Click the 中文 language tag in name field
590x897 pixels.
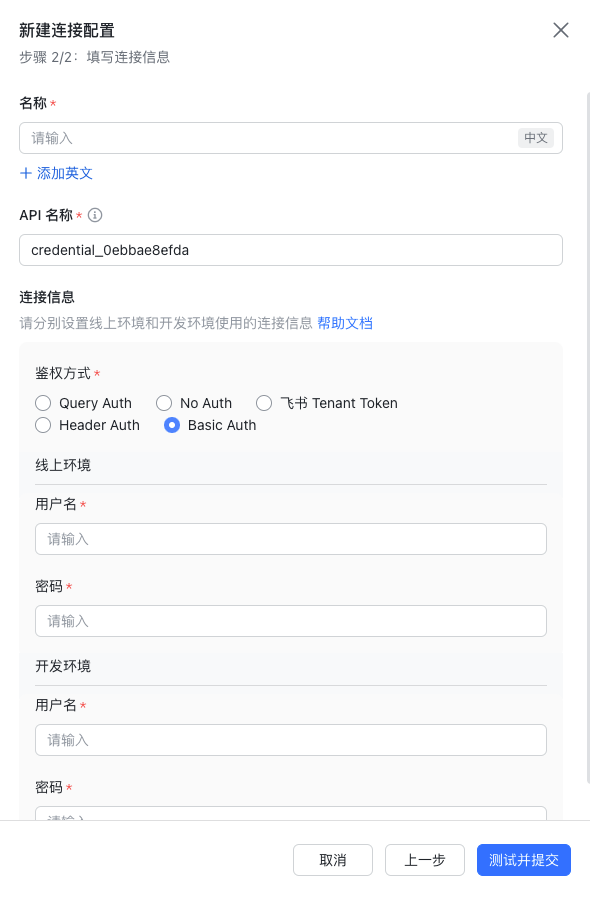point(536,138)
